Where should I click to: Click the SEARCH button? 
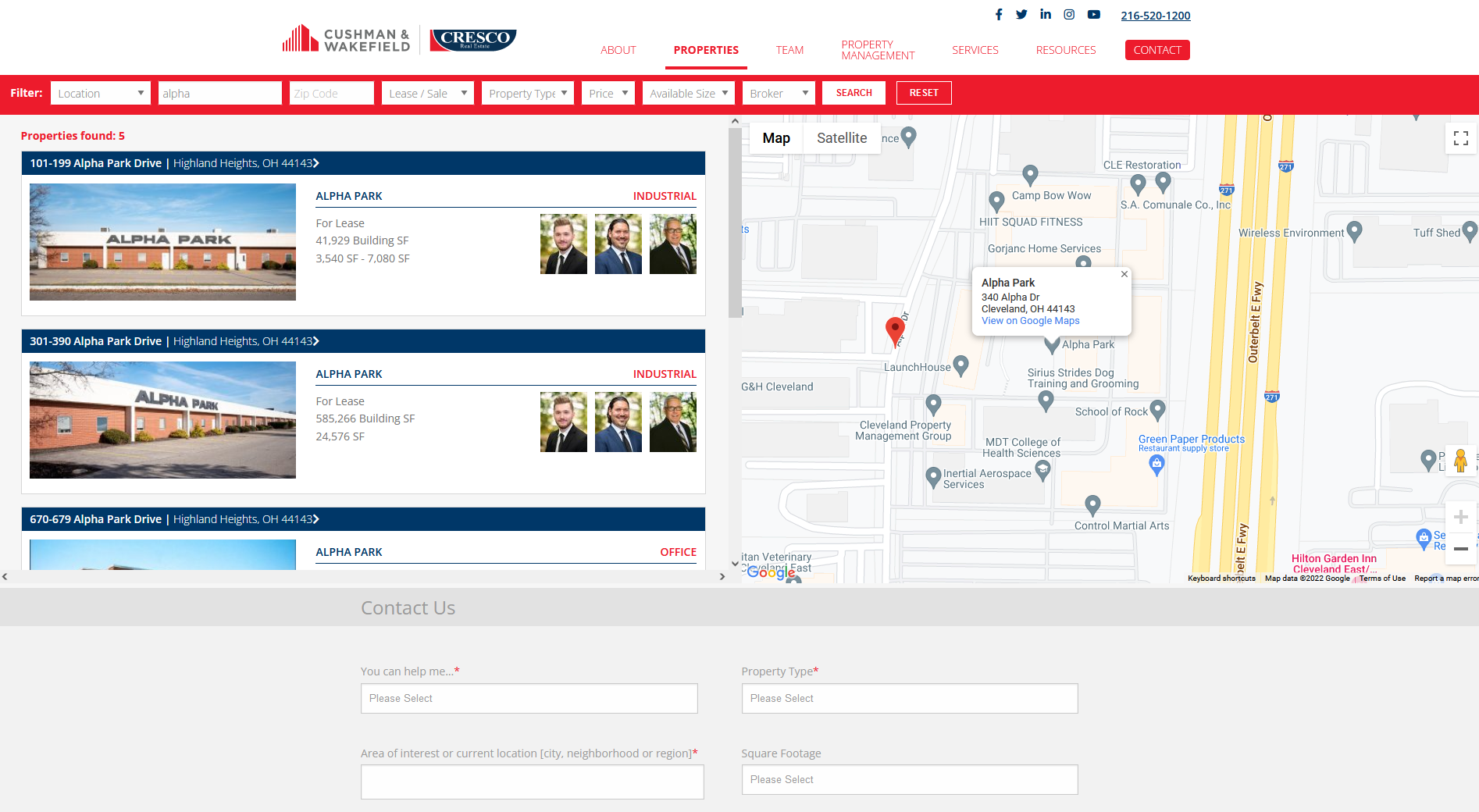click(x=854, y=93)
